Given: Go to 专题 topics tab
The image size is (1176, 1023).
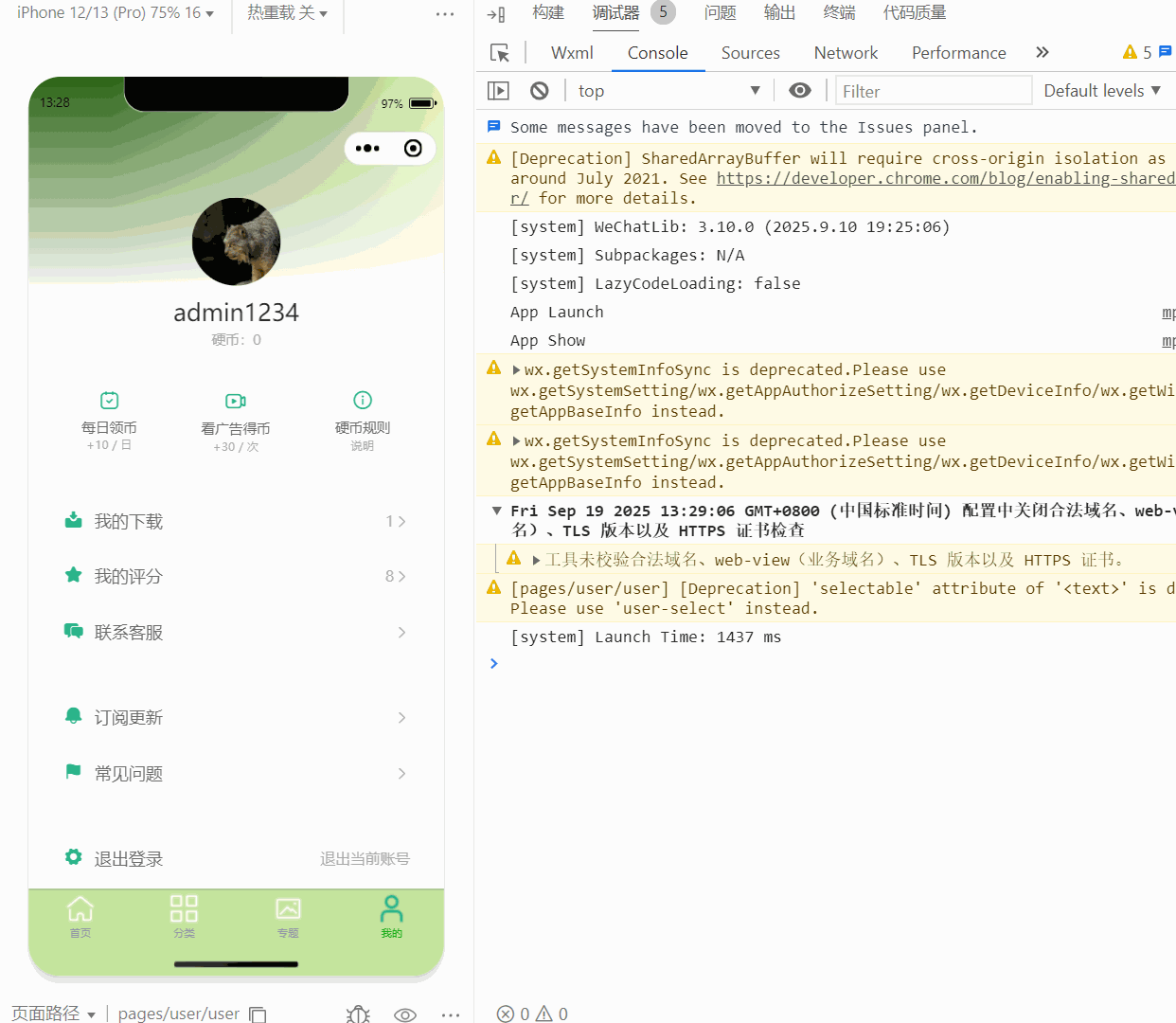Looking at the screenshot, I should click(288, 916).
